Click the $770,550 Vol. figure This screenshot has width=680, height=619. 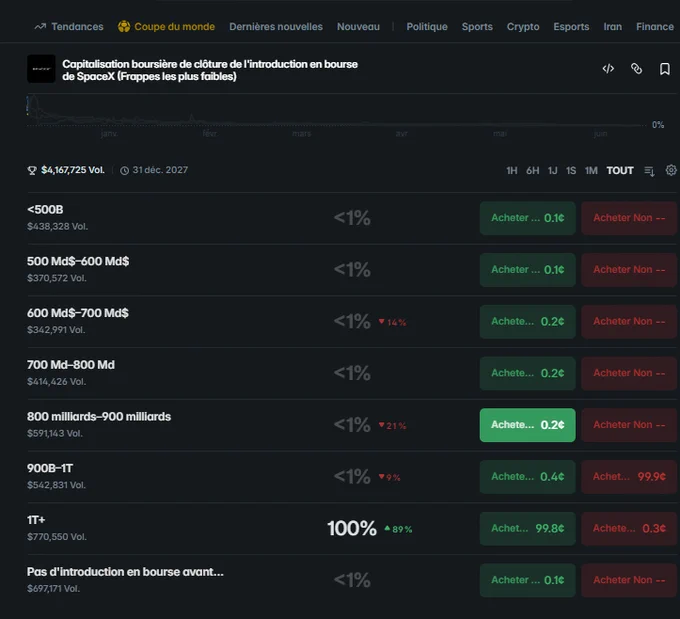pyautogui.click(x=57, y=537)
